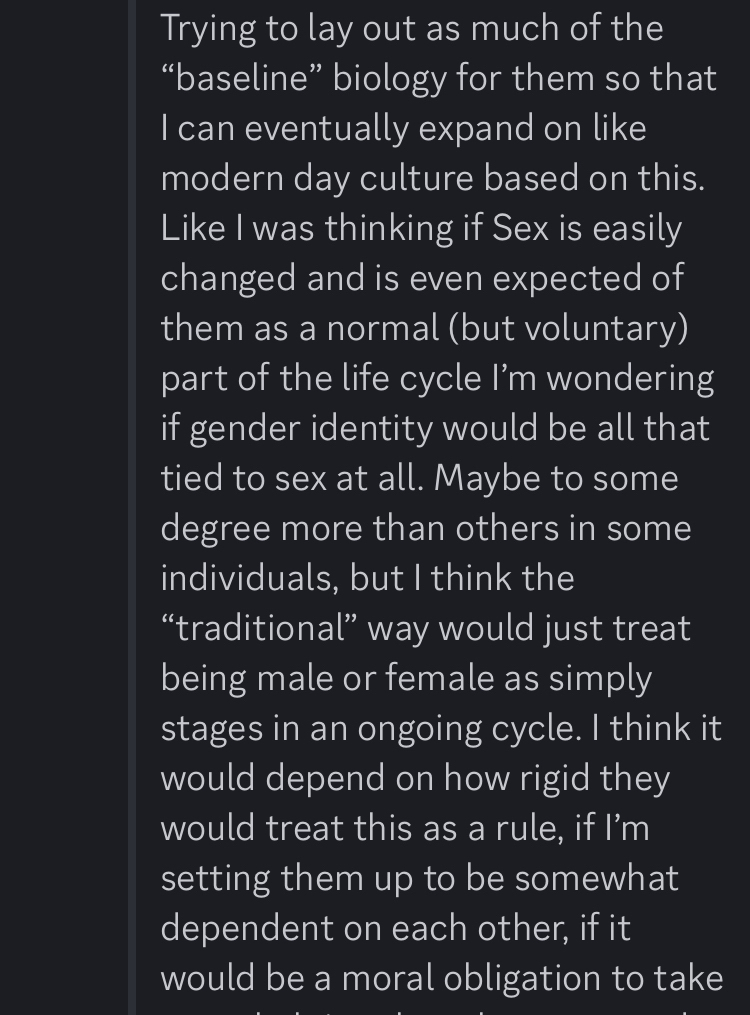Click the word "baseline" in the message
The image size is (750, 1015).
pyautogui.click(x=245, y=78)
